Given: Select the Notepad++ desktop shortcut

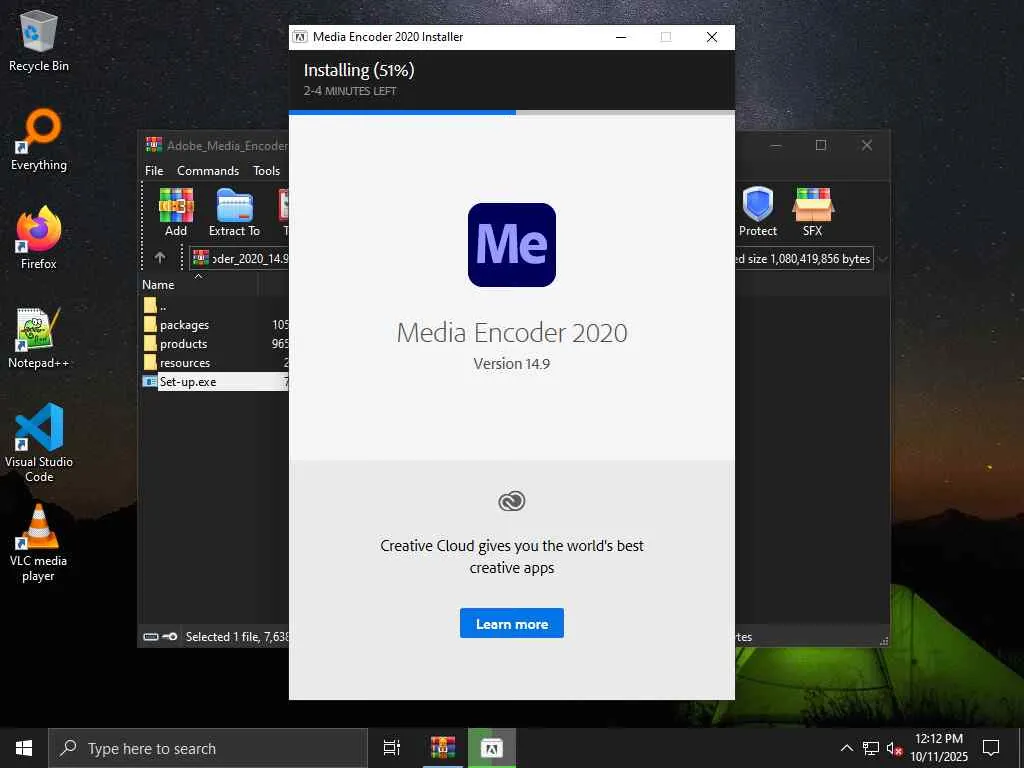Looking at the screenshot, I should [39, 338].
